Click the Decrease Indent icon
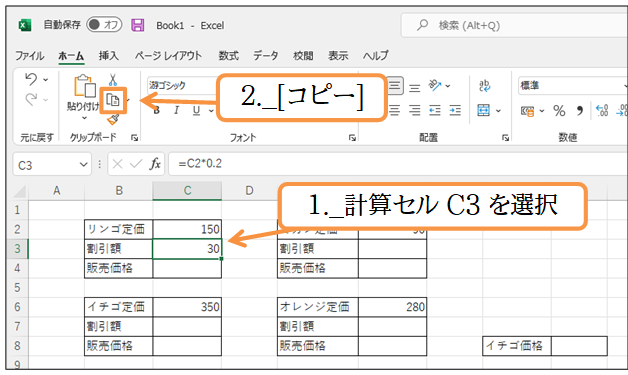Viewport: 628px width, 375px height. pyautogui.click(x=435, y=110)
